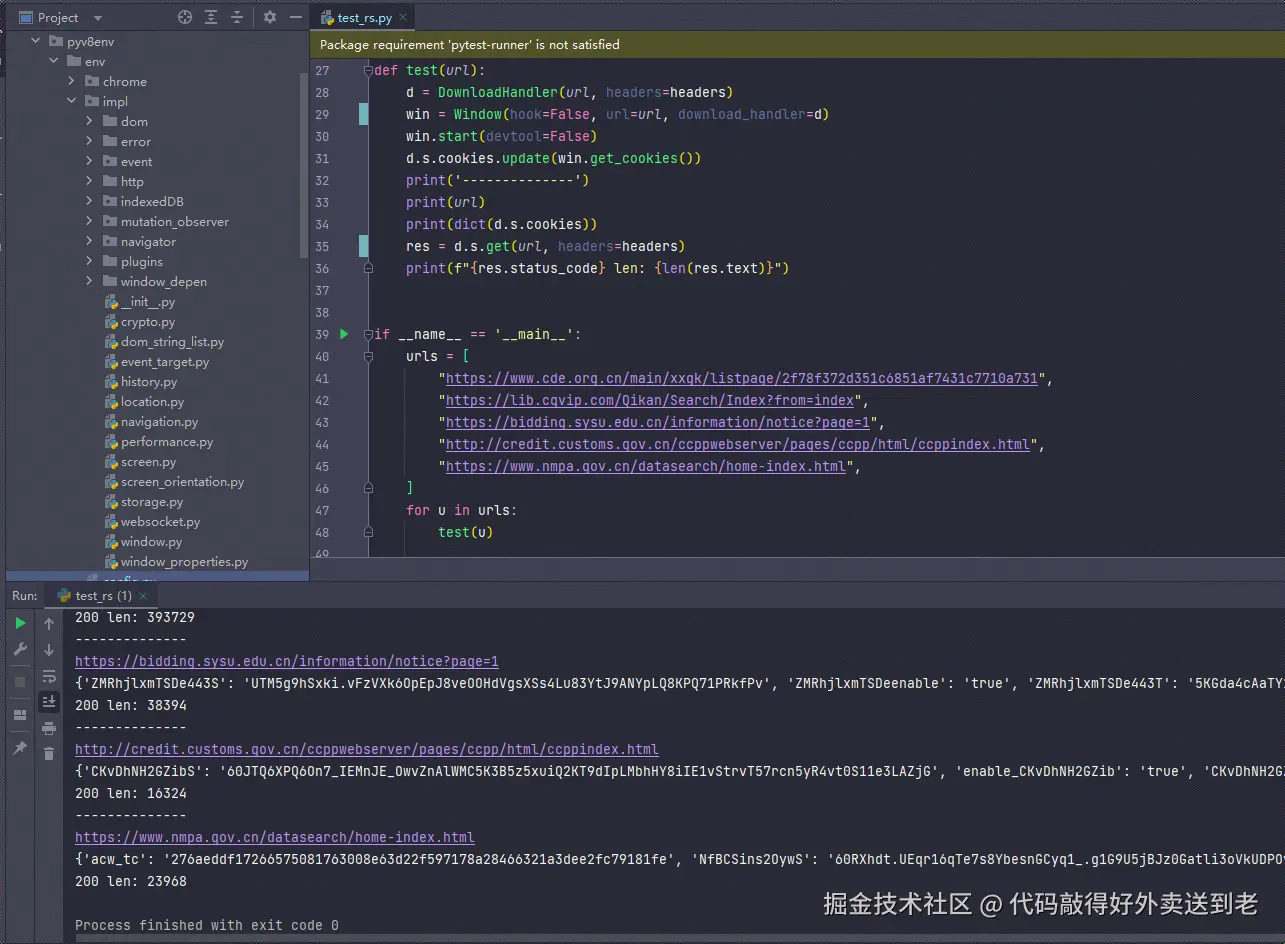
Task: Pin the Run tab
Action: coord(20,748)
